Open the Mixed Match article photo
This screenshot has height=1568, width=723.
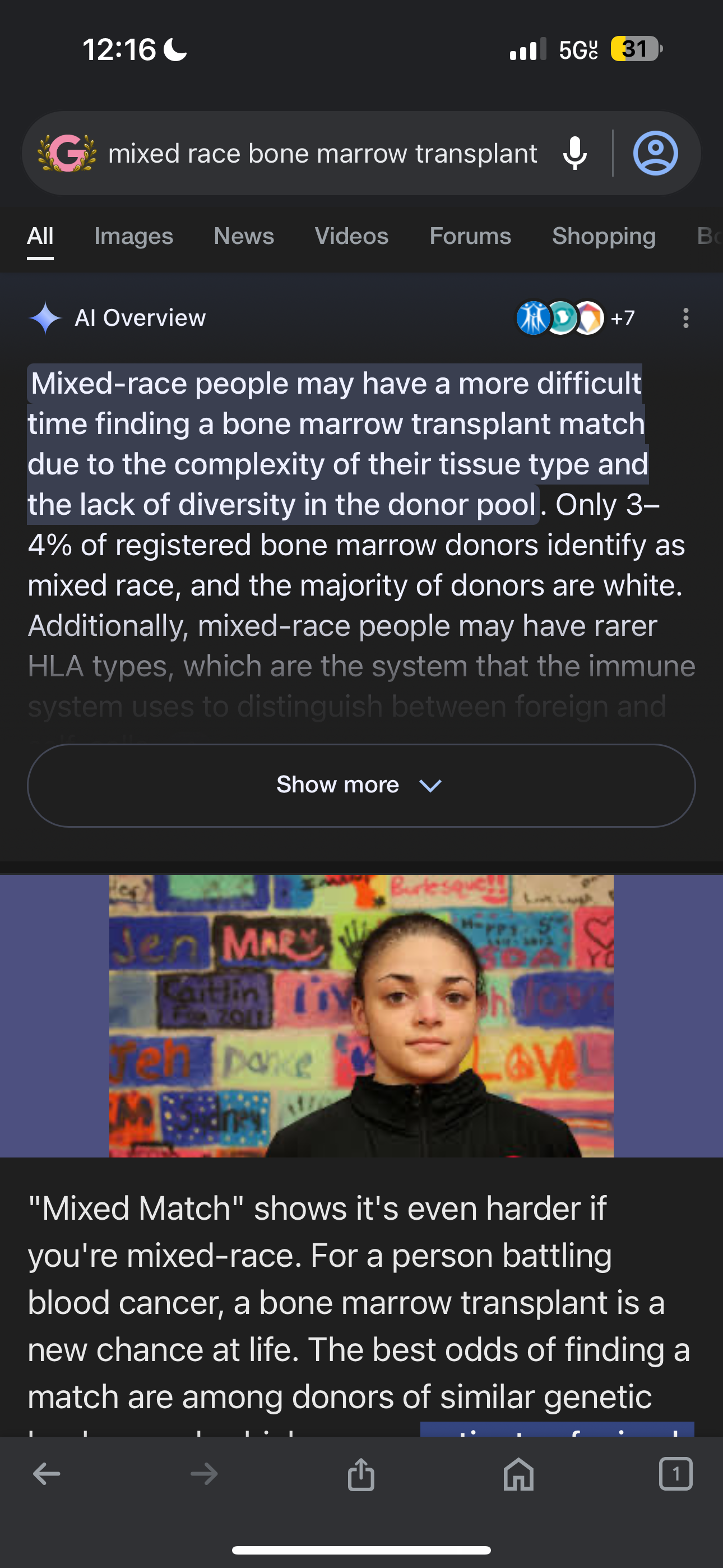(x=361, y=1015)
